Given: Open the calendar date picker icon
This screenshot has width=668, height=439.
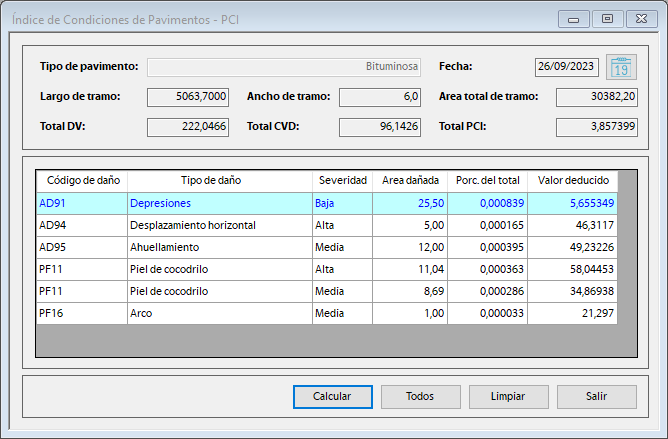Looking at the screenshot, I should tap(620, 67).
